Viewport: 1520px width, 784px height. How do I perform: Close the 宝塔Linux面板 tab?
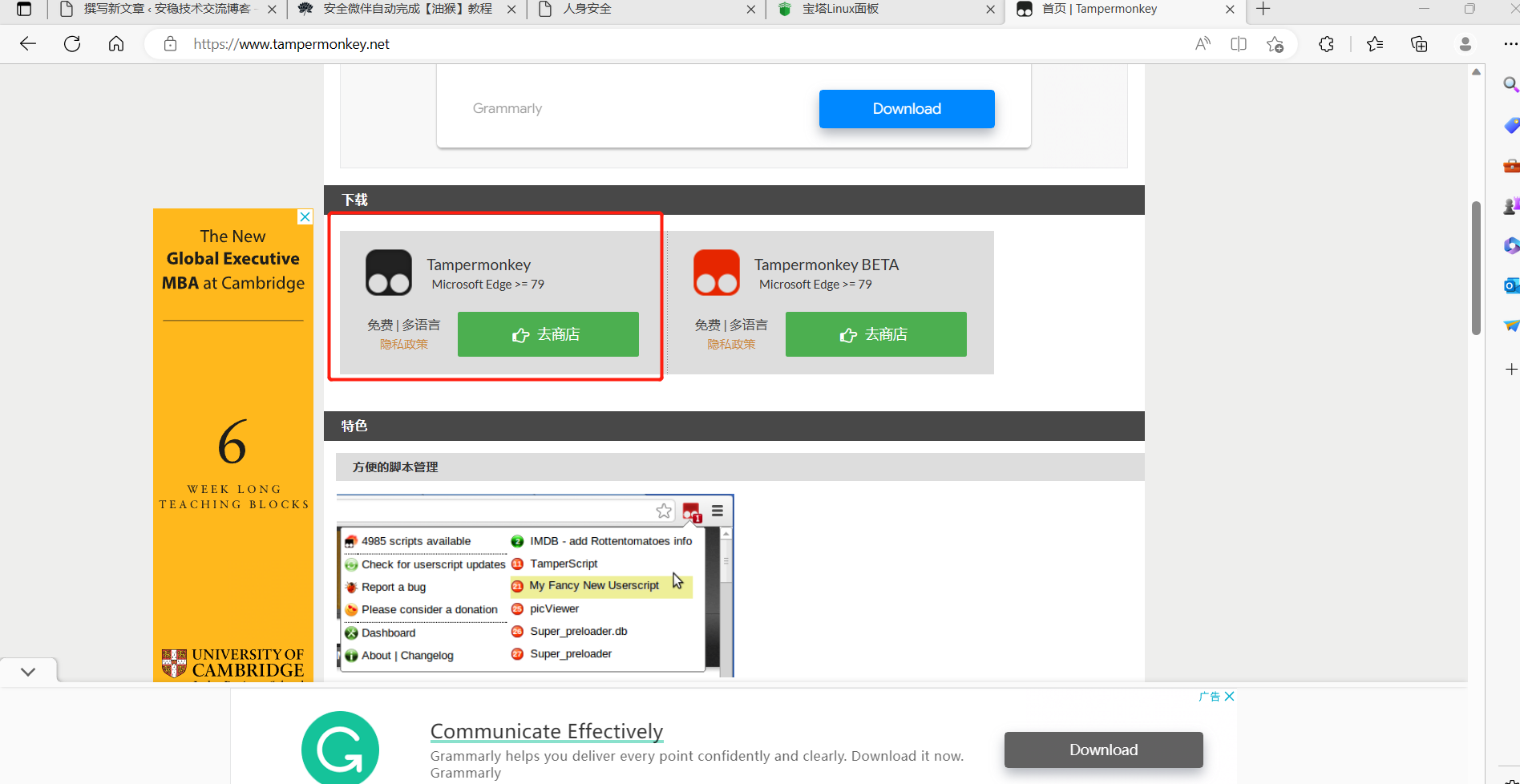point(990,10)
